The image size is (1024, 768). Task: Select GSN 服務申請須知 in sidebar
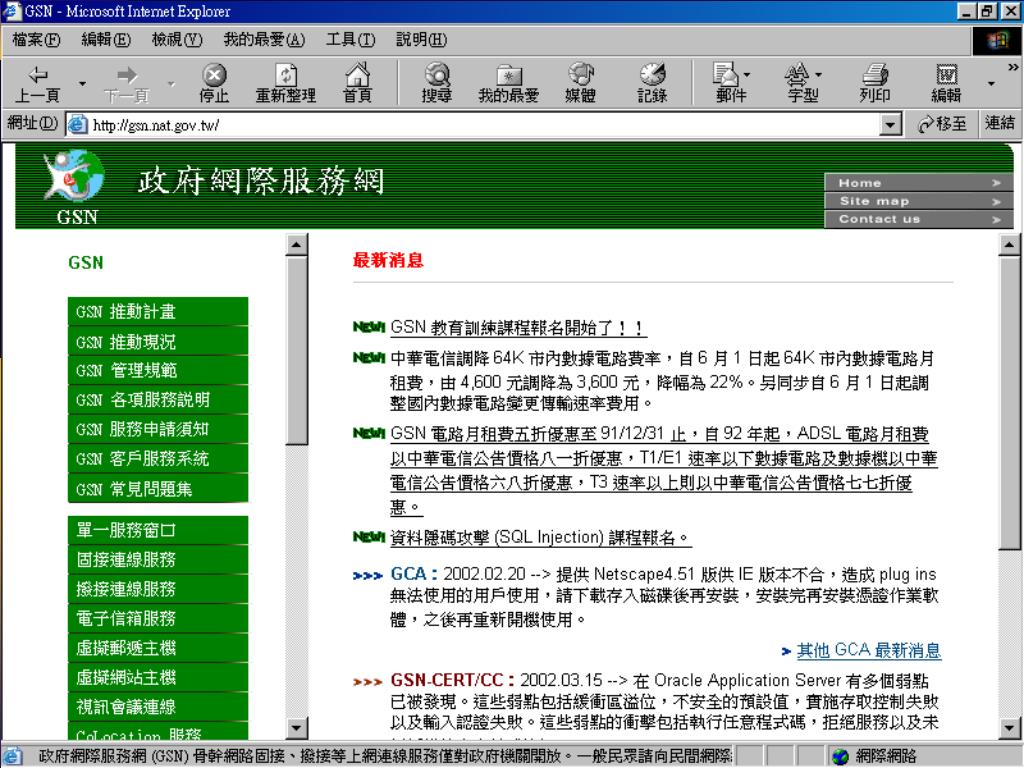(x=158, y=429)
